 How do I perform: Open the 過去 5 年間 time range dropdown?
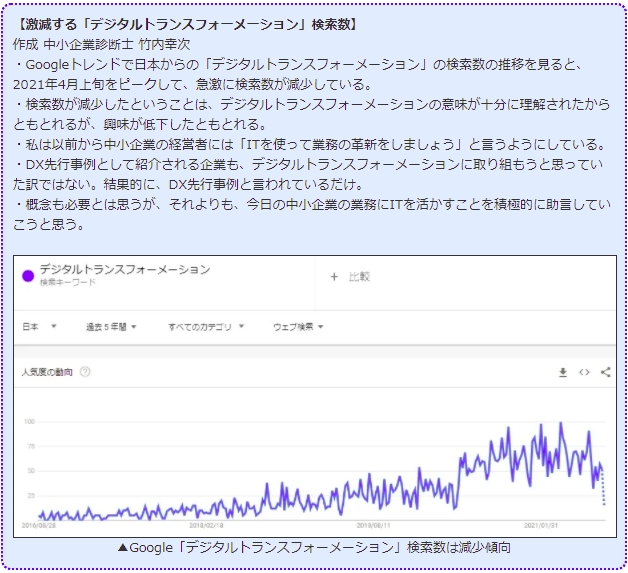(x=111, y=327)
